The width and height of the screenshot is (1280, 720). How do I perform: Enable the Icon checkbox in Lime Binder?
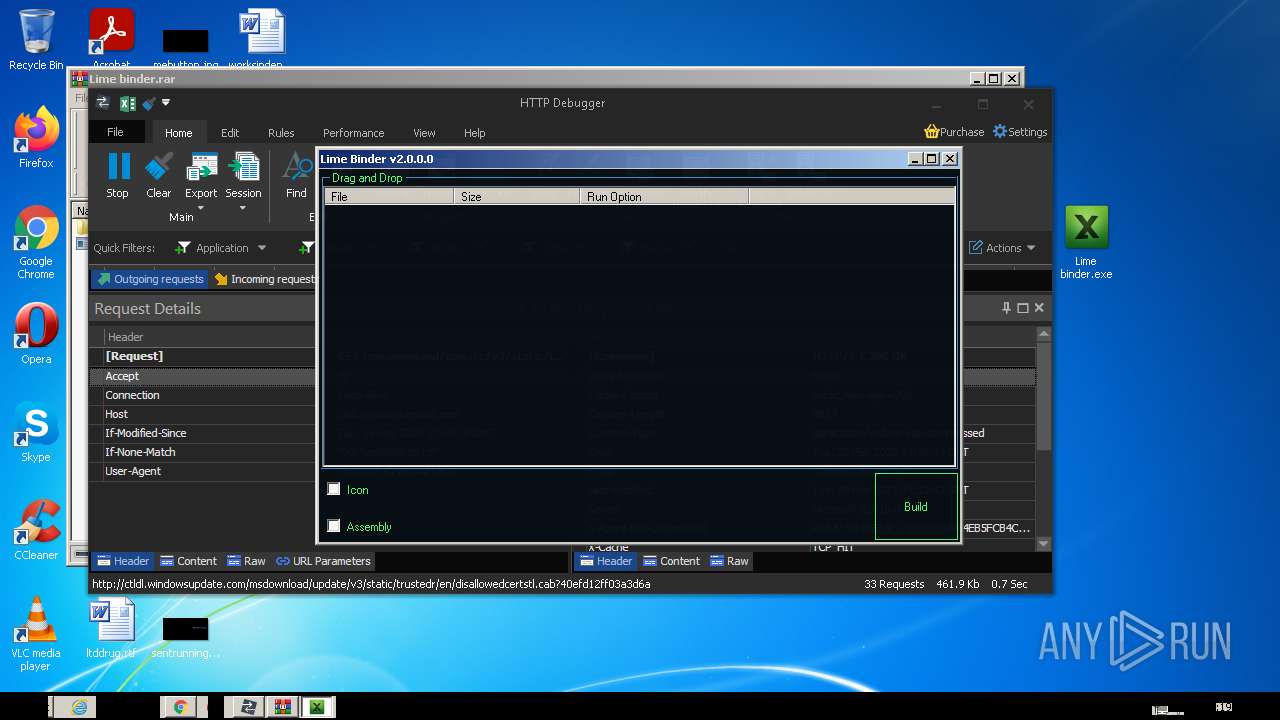tap(334, 489)
